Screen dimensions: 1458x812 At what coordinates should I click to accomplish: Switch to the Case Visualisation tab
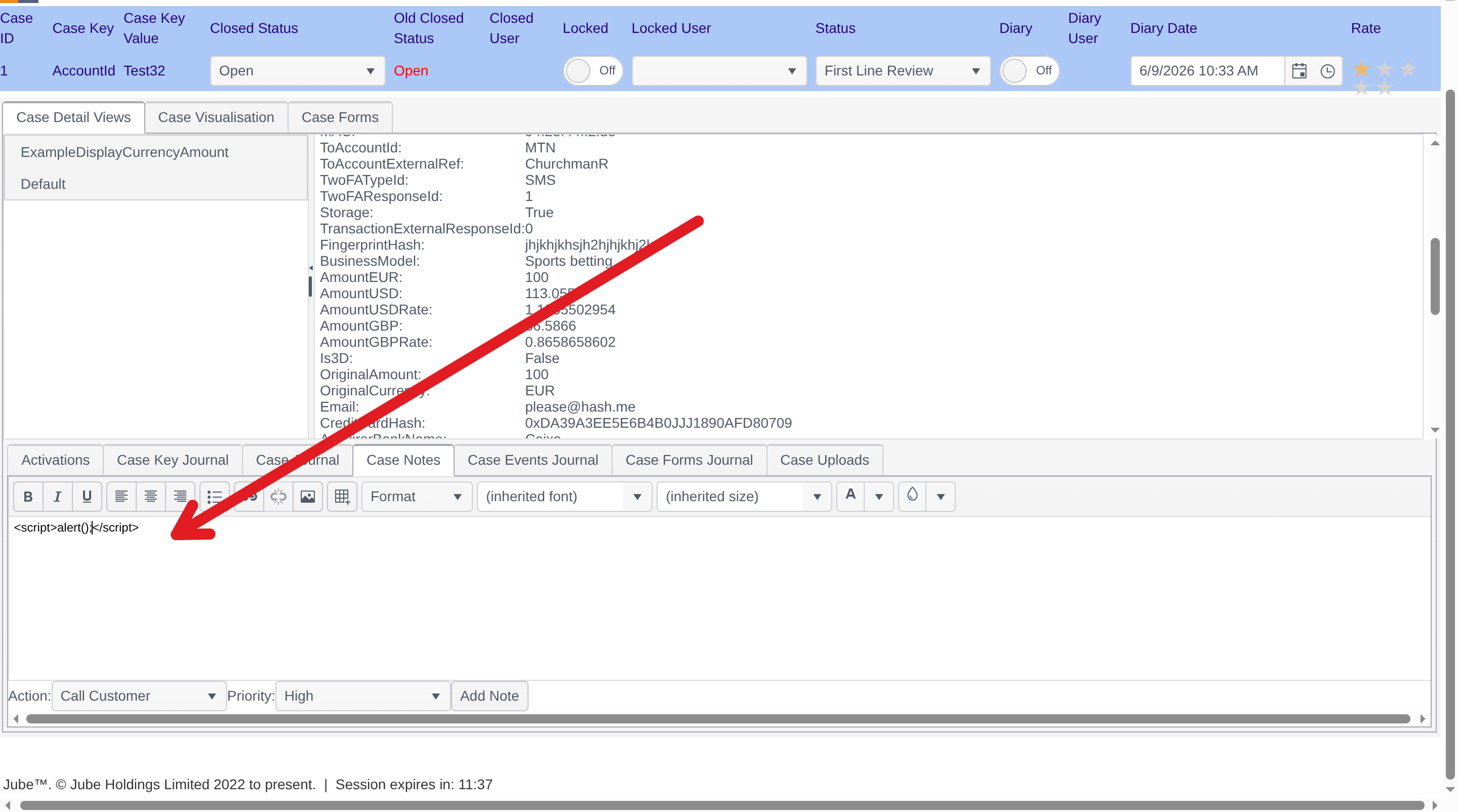tap(216, 117)
